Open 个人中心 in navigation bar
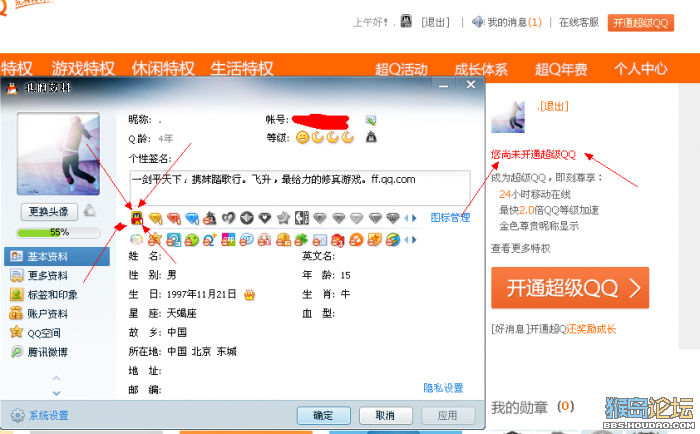700x434 pixels. 641,69
